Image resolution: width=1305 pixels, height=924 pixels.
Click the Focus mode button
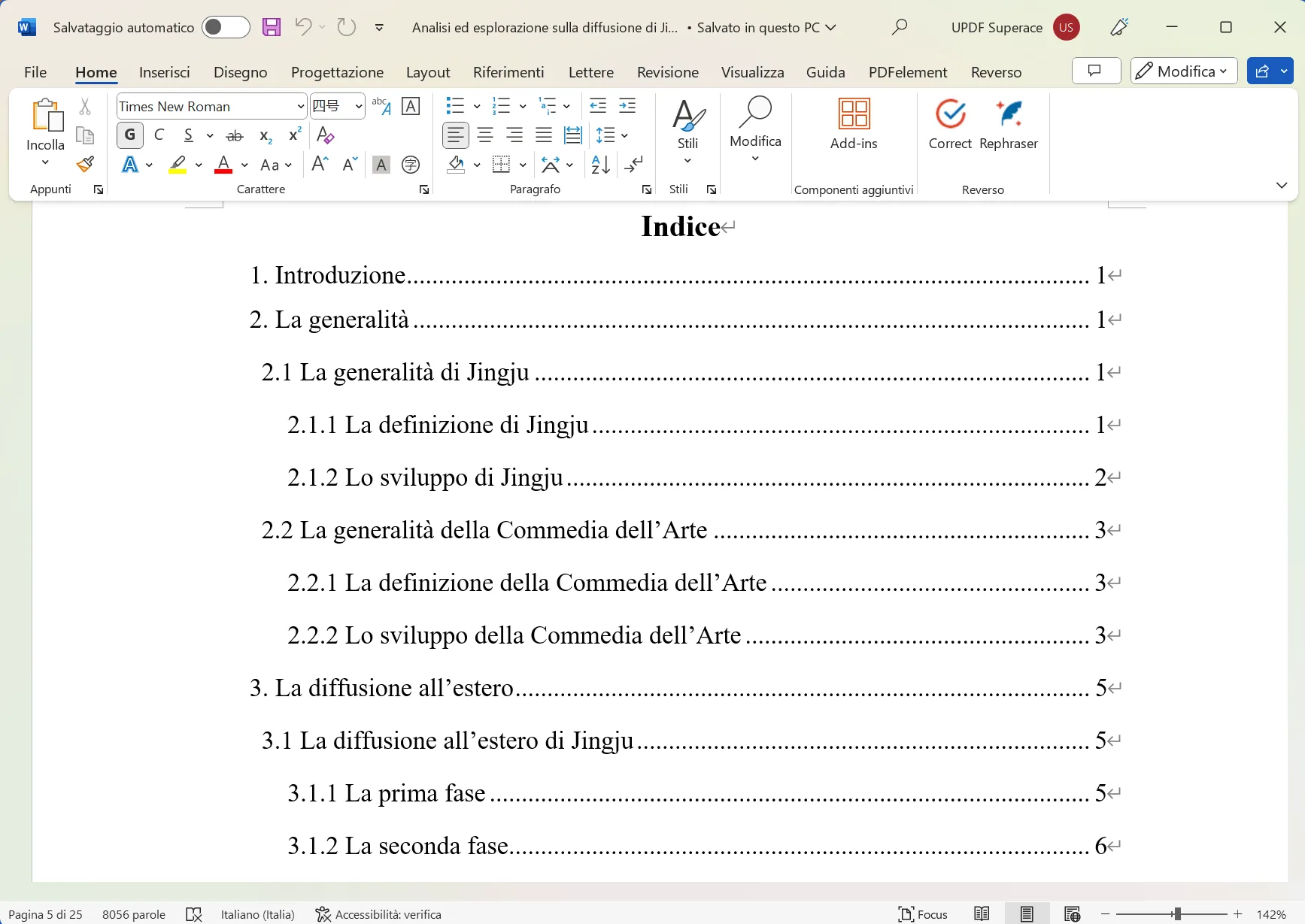(923, 913)
